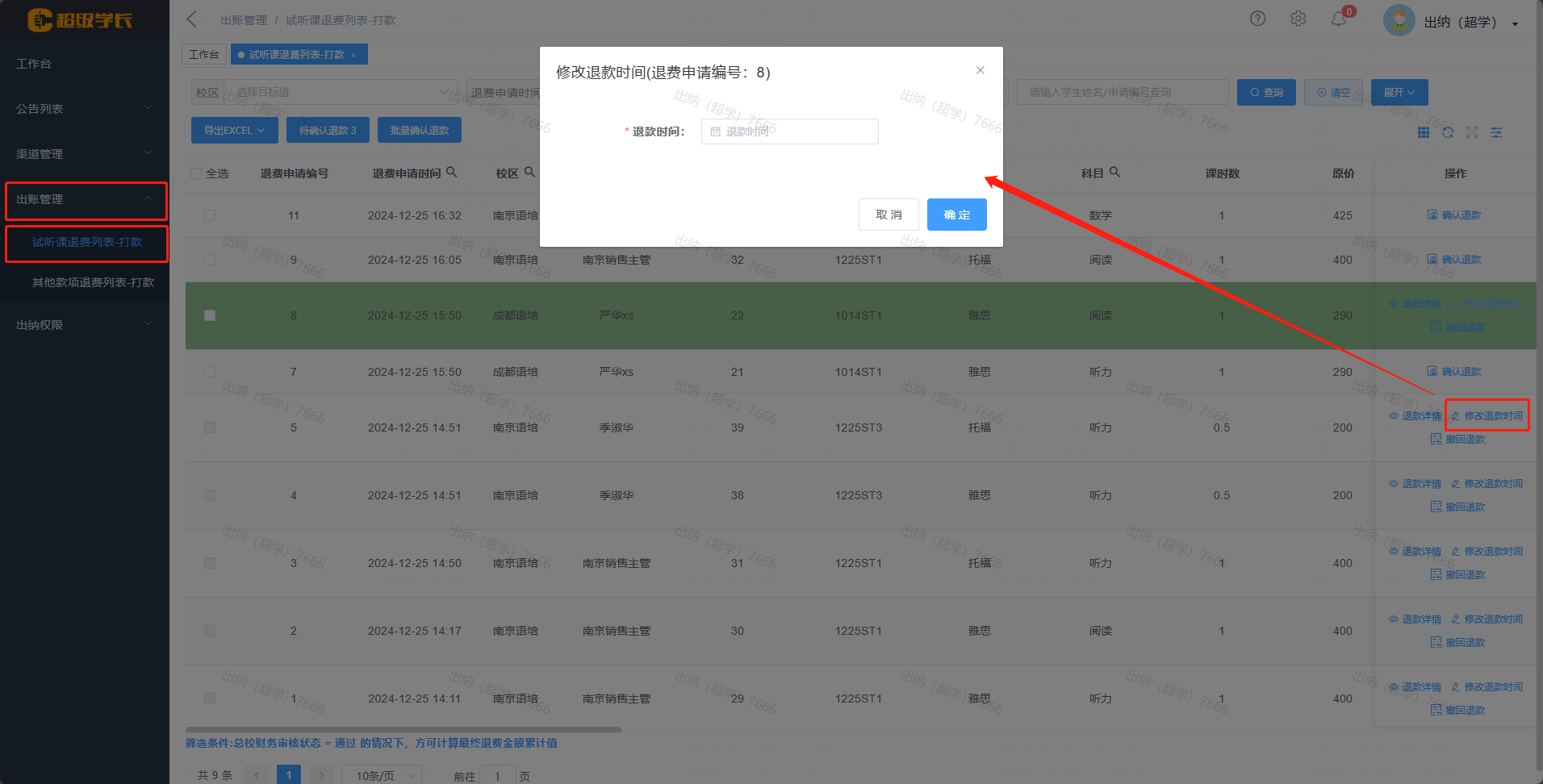Toggle fullscreen table view icon
Viewport: 1543px width, 784px height.
1472,132
